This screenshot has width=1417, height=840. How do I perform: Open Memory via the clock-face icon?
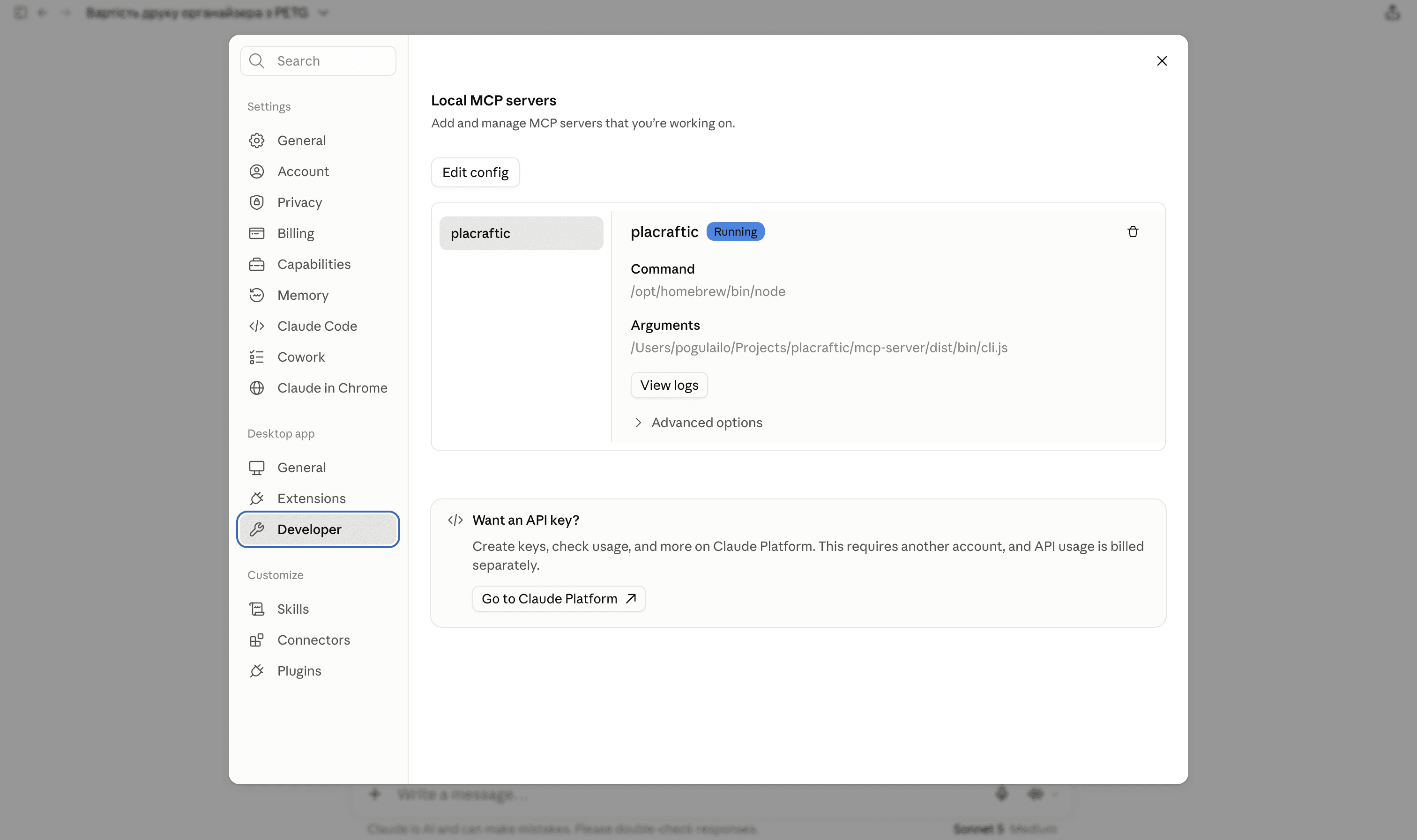click(256, 295)
